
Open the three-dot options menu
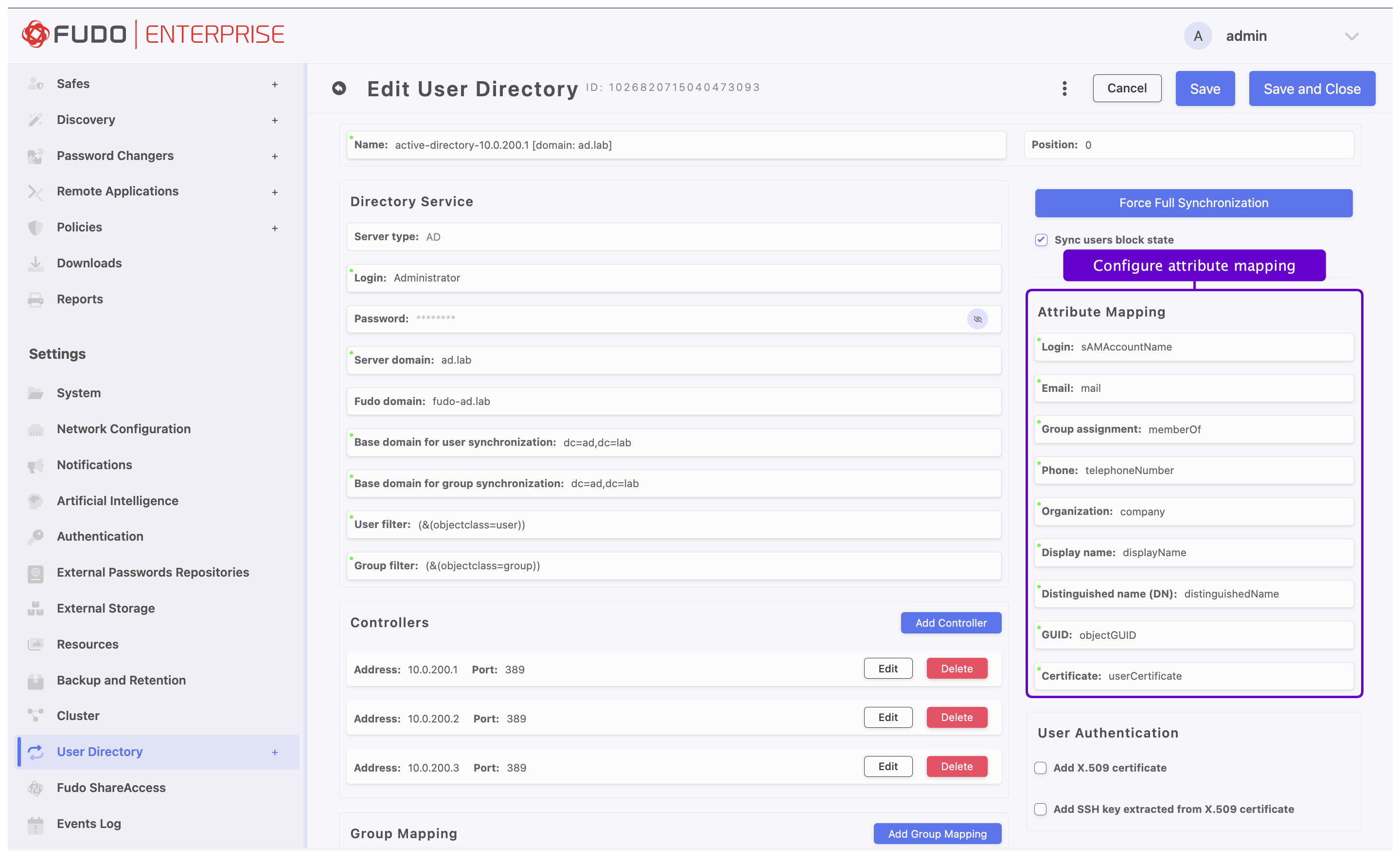[1064, 88]
